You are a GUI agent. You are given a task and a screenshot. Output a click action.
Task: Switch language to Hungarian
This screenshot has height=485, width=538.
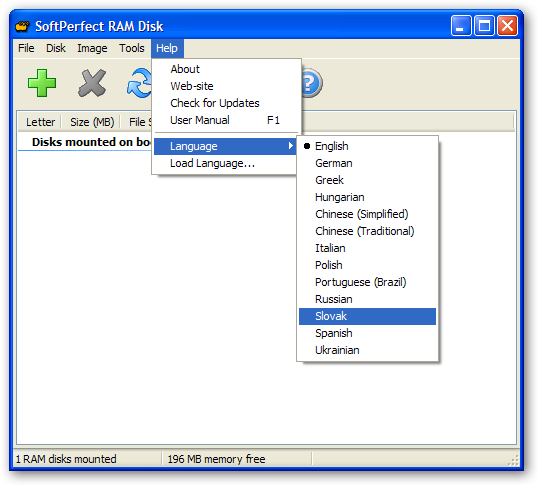(367, 197)
